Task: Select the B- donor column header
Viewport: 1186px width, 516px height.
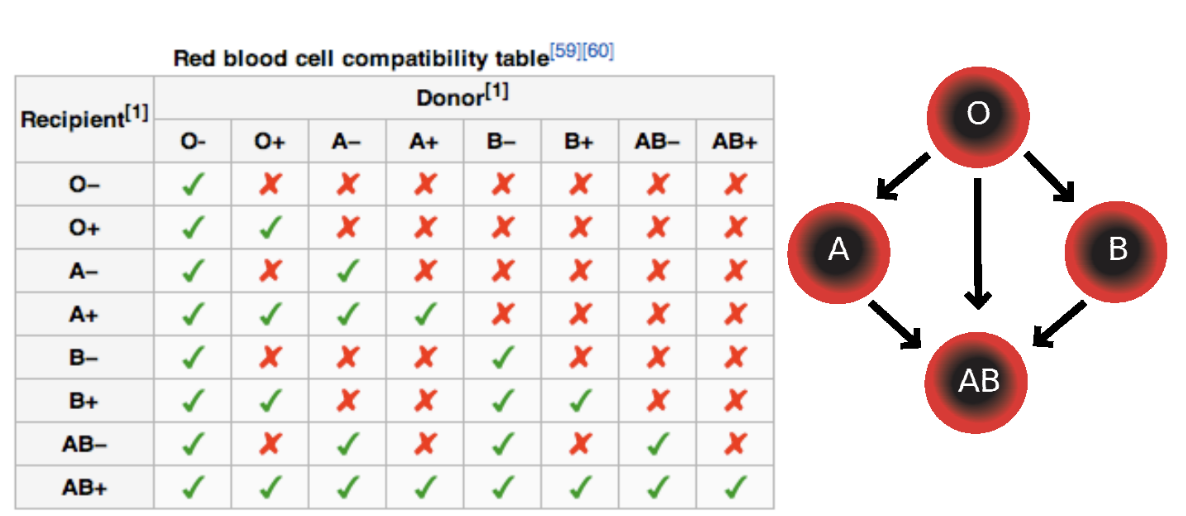Action: point(501,141)
